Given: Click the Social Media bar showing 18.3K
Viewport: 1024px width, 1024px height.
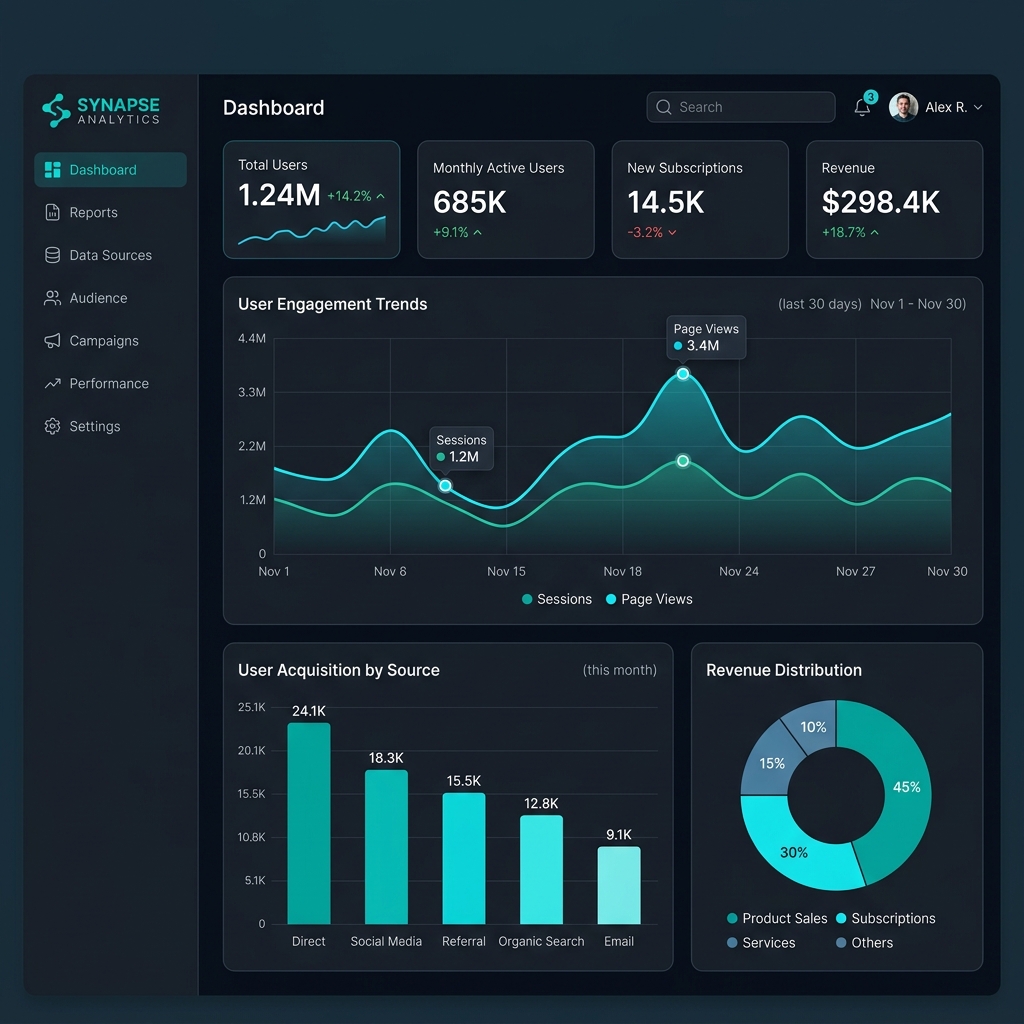Looking at the screenshot, I should click(x=386, y=847).
